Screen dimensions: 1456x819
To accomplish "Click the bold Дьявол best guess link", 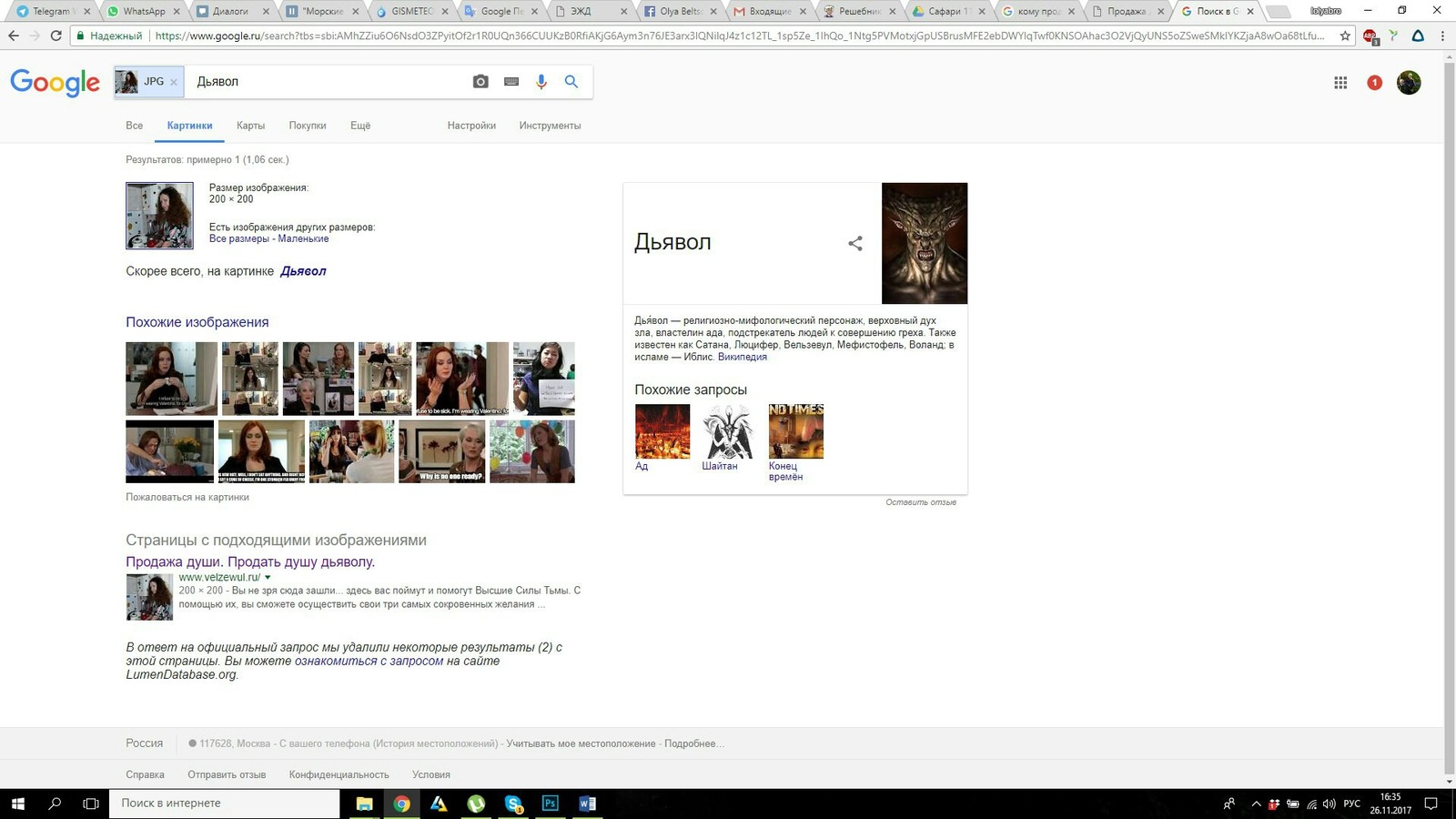I will click(303, 271).
